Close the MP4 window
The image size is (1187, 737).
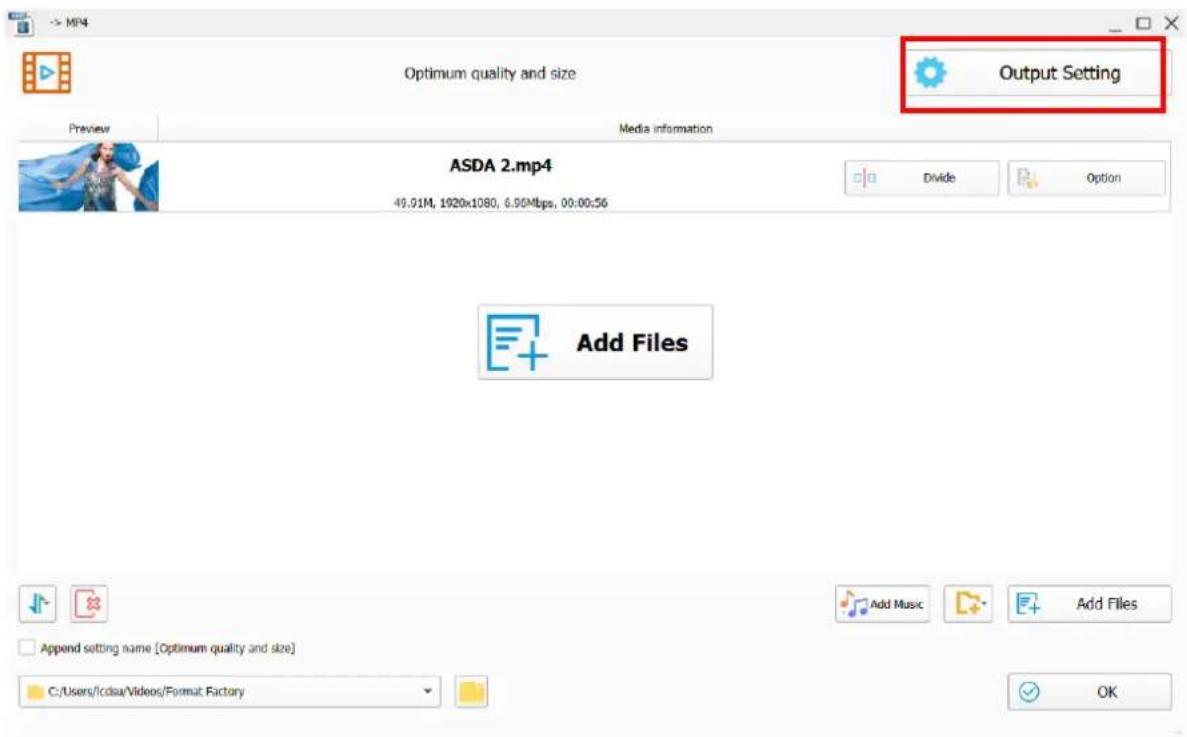pos(1171,23)
